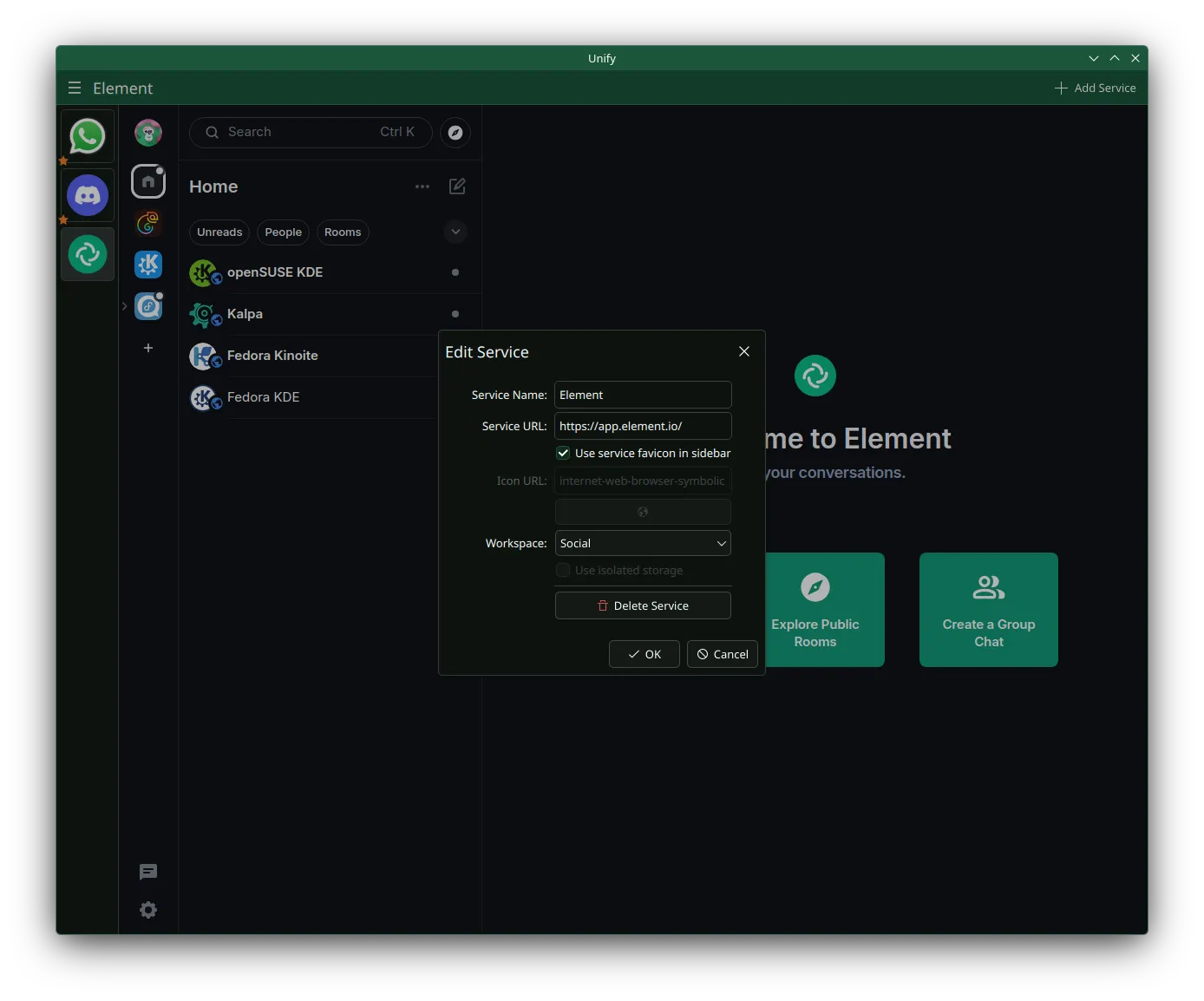Viewport: 1204px width, 1001px height.
Task: Open the KDE space icon
Action: click(x=148, y=265)
